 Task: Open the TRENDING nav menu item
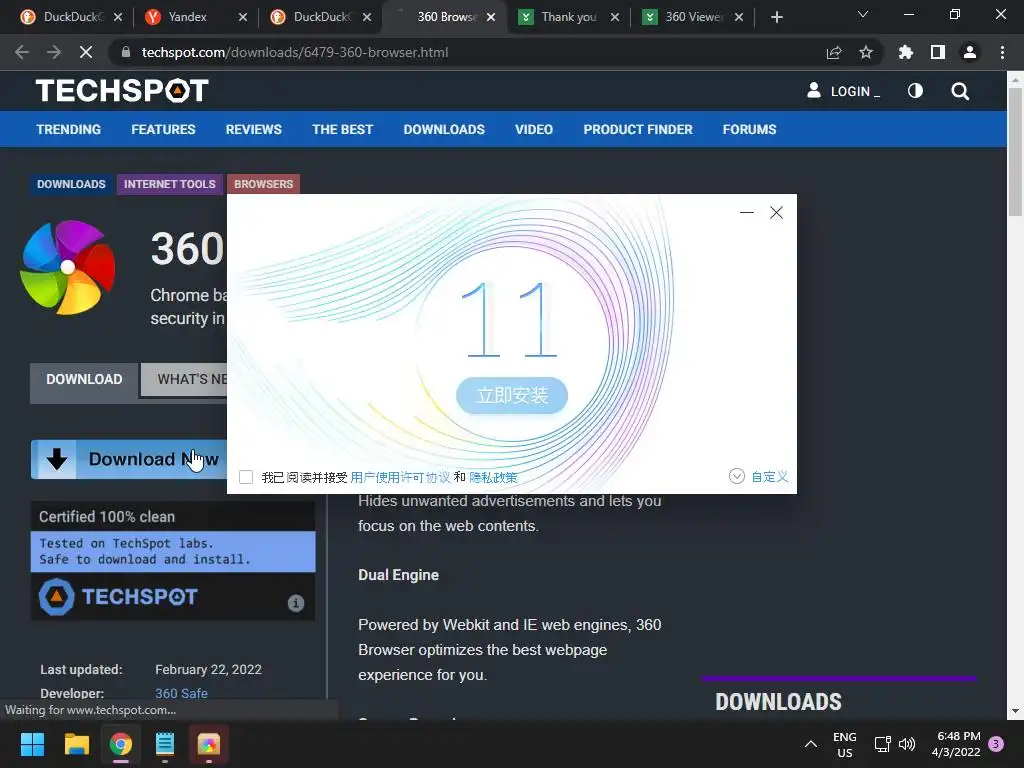[x=69, y=129]
